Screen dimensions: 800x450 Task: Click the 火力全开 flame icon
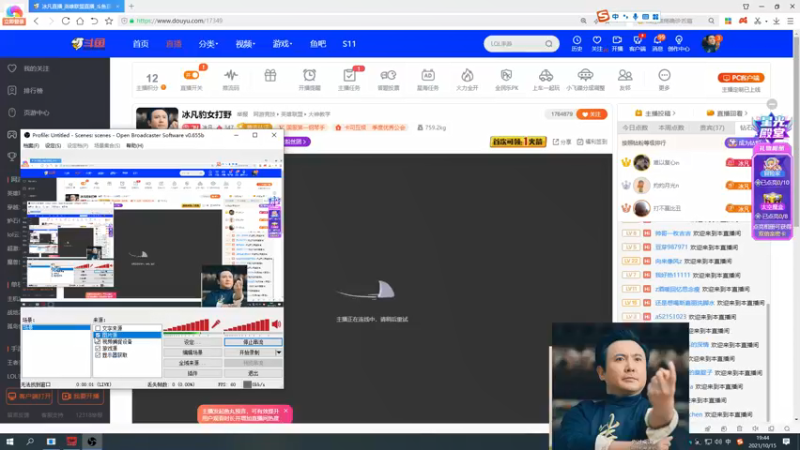(x=467, y=76)
